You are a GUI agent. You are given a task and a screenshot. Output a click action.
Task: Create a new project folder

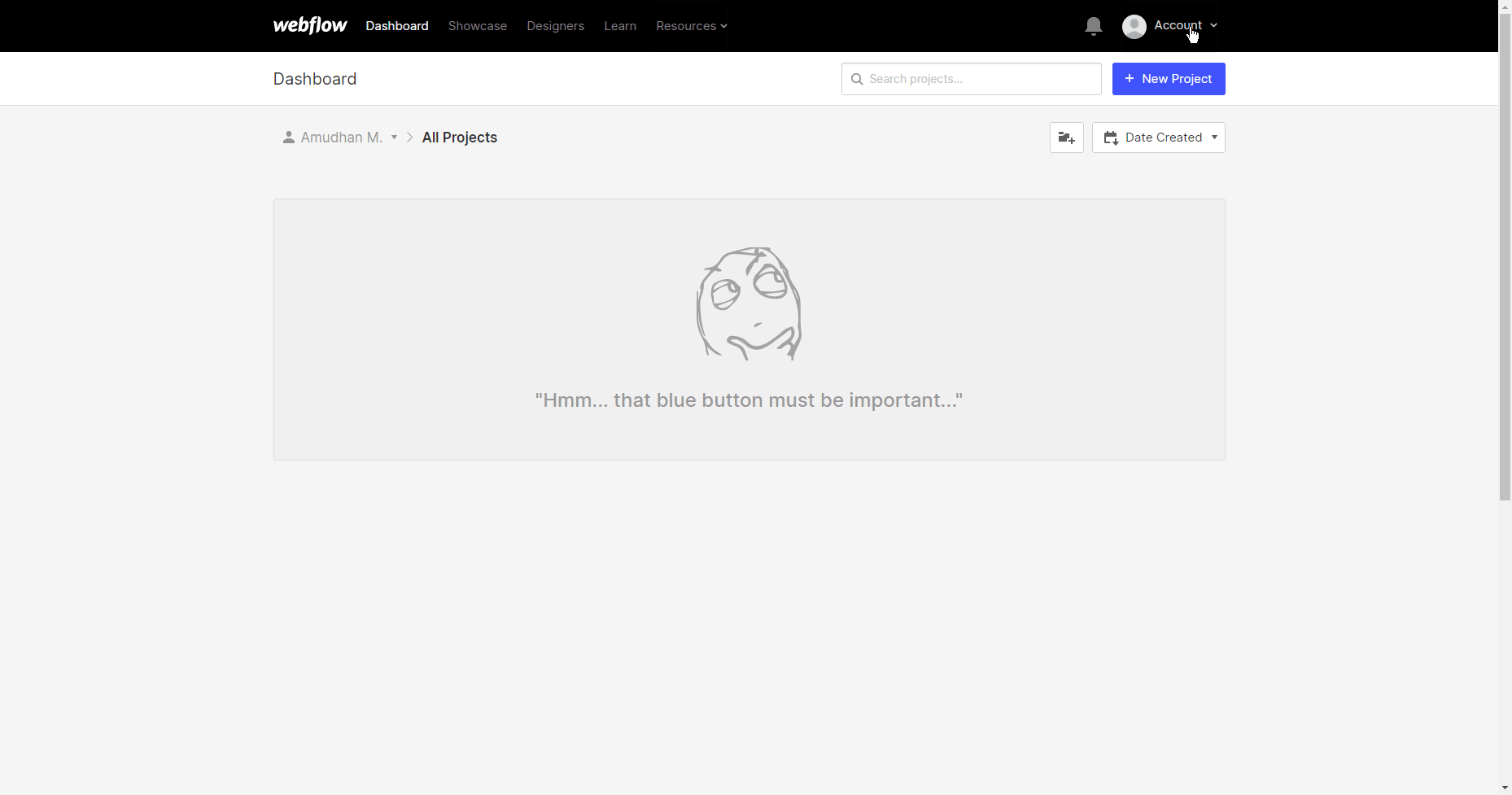(x=1067, y=137)
